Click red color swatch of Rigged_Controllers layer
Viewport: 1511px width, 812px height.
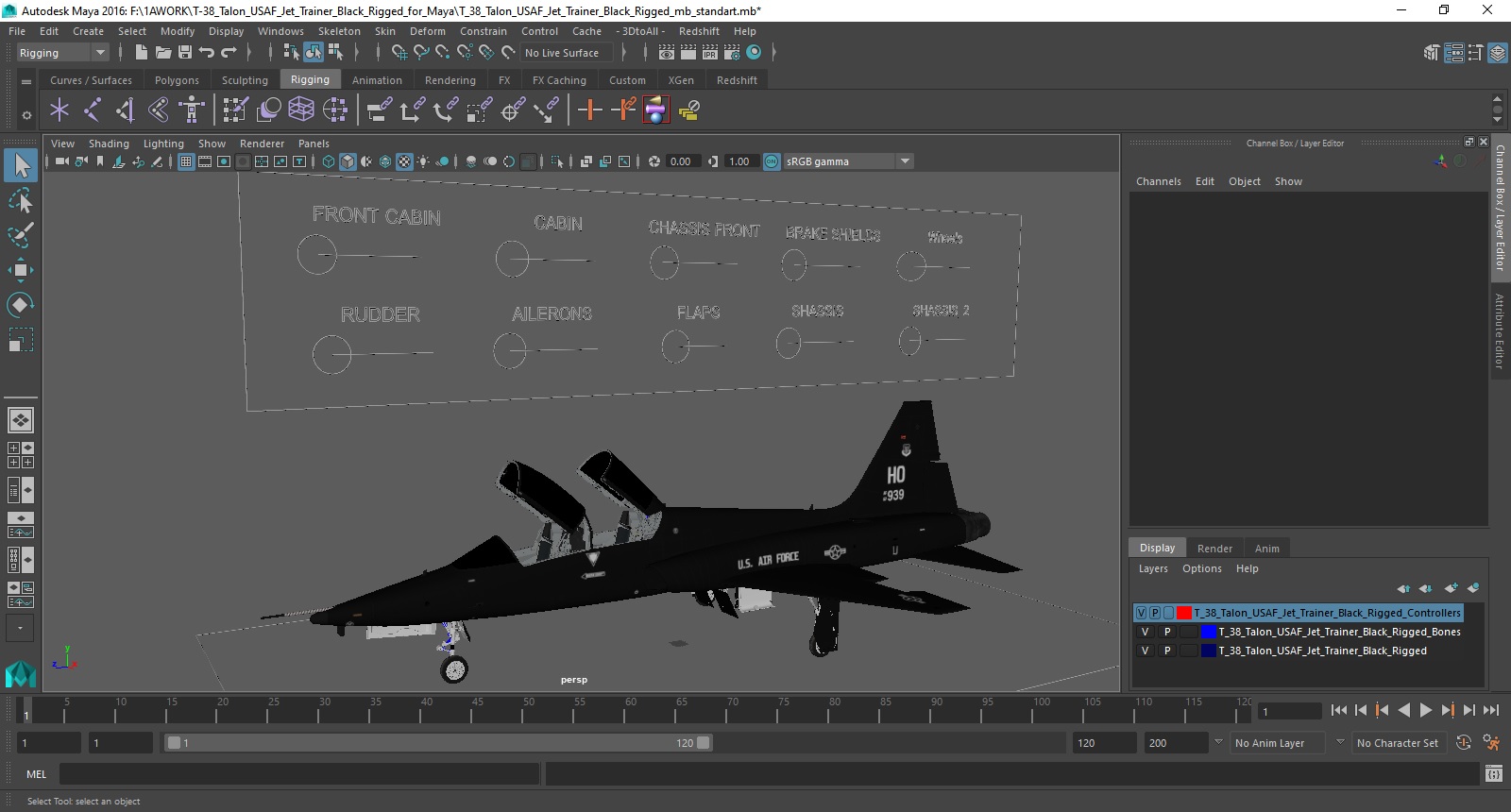(1184, 613)
